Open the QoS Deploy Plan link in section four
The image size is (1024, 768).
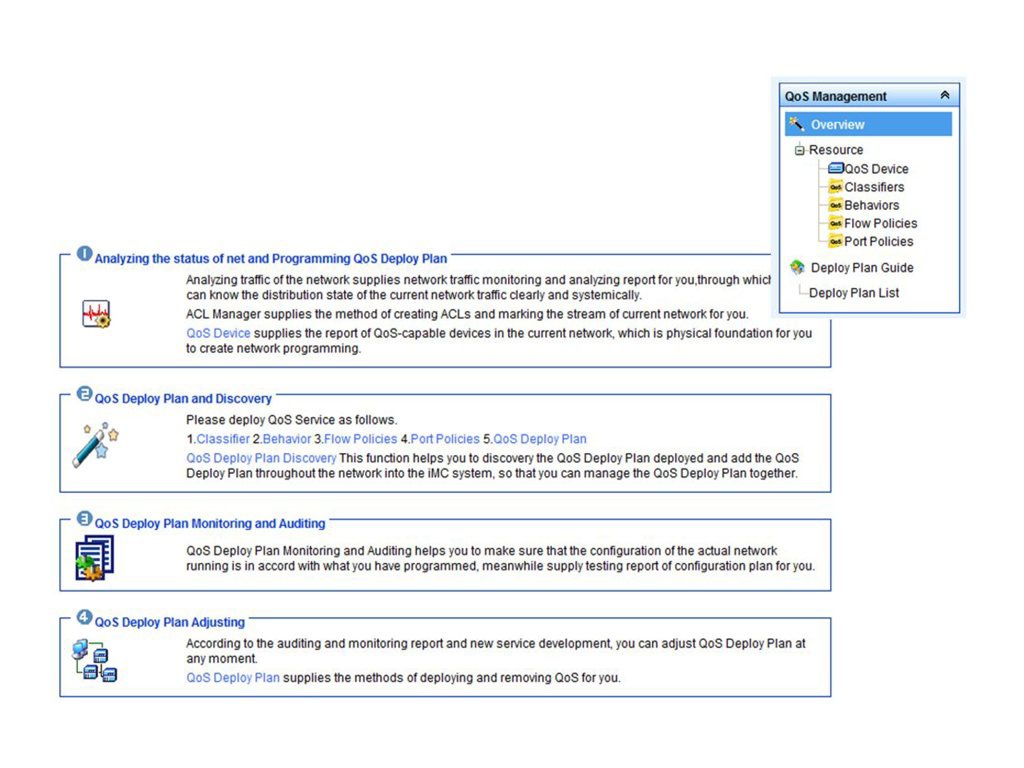pyautogui.click(x=232, y=677)
